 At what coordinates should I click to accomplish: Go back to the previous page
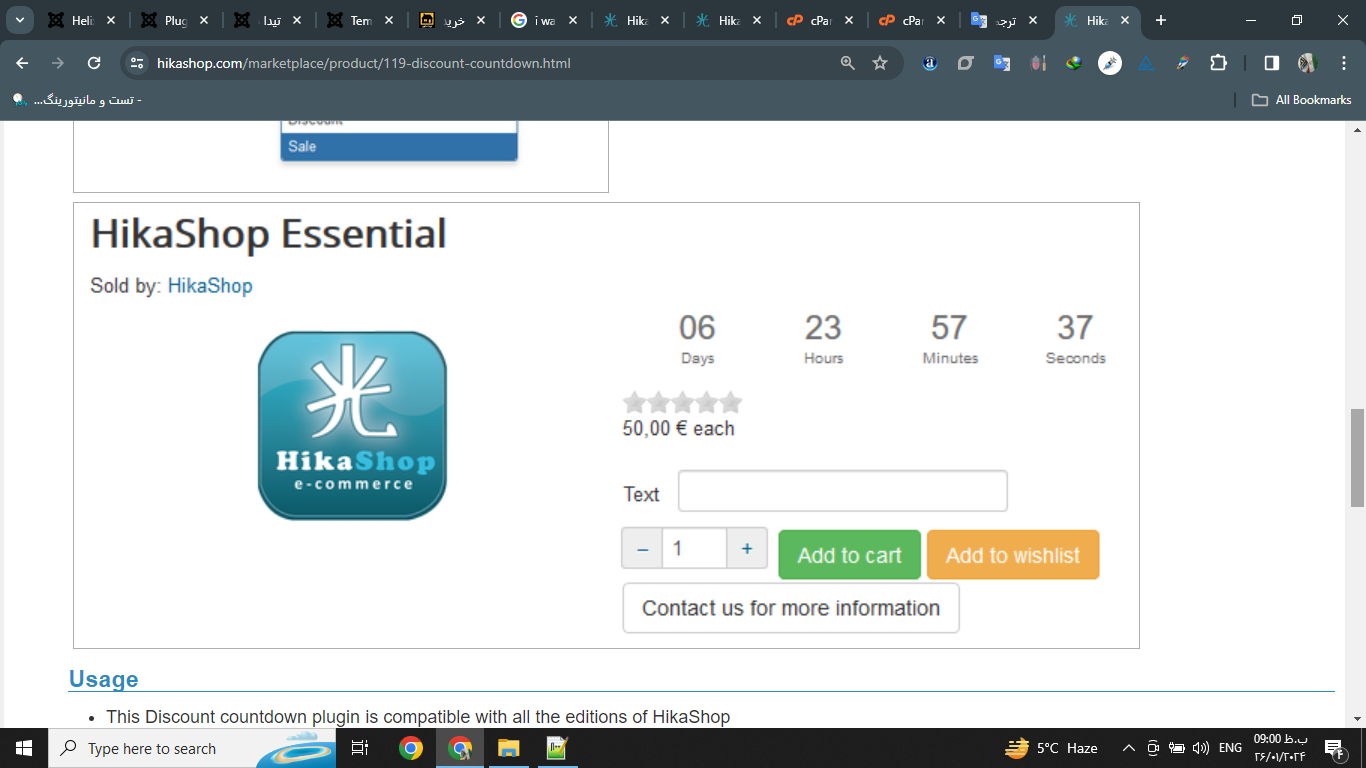point(22,63)
